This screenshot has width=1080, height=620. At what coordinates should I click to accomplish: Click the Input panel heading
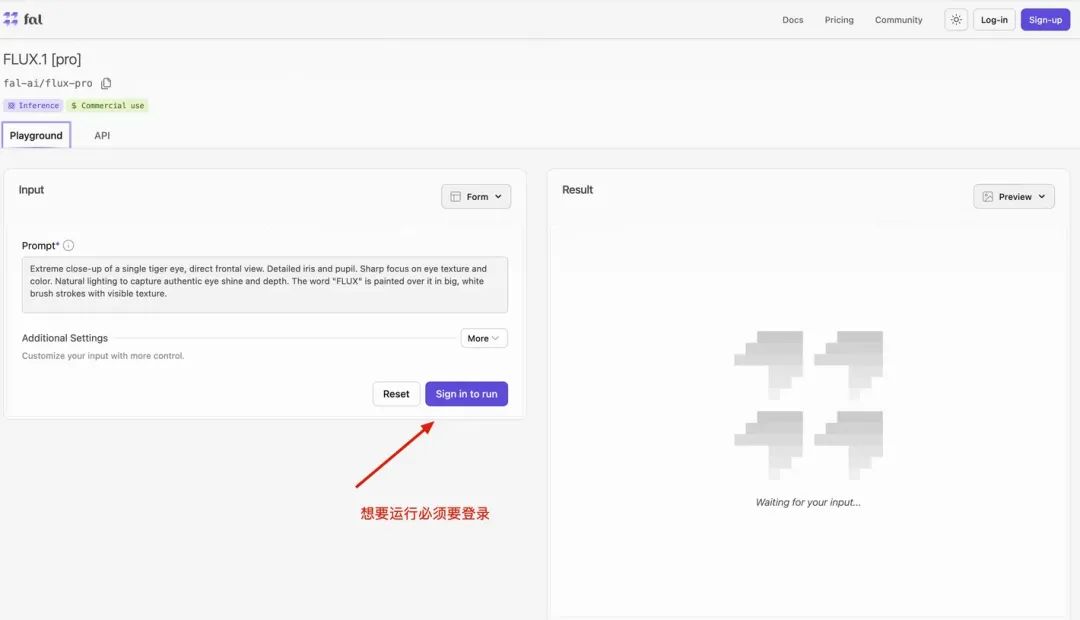click(x=31, y=189)
